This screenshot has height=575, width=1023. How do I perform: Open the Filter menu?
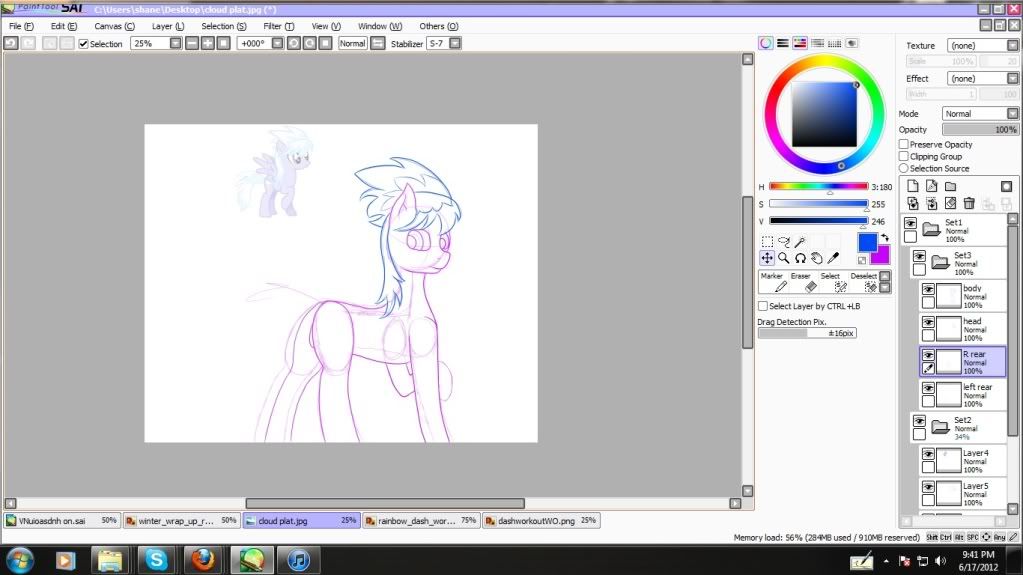[x=279, y=26]
